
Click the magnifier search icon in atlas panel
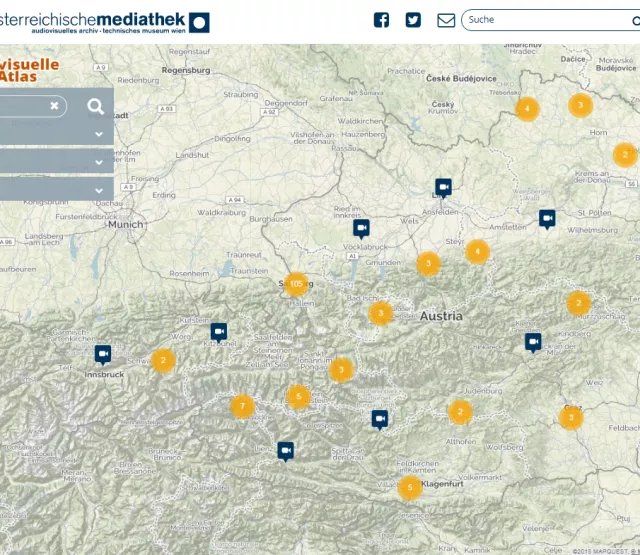tap(95, 106)
